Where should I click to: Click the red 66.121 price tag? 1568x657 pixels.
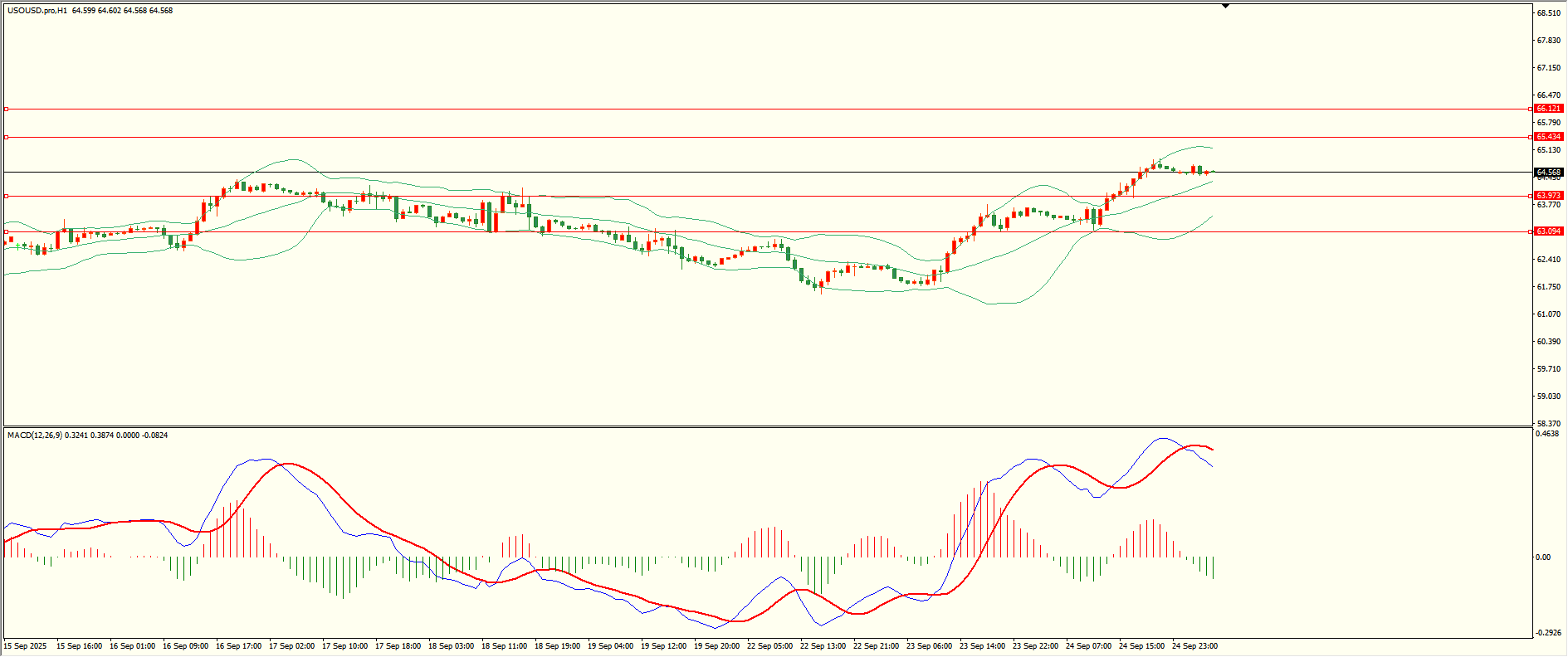[x=1548, y=109]
